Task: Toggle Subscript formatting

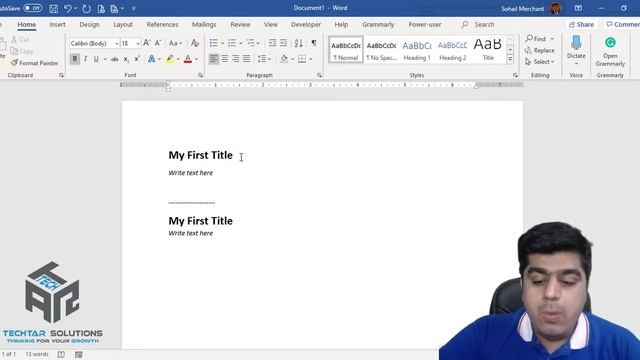Action: pyautogui.click(x=126, y=59)
